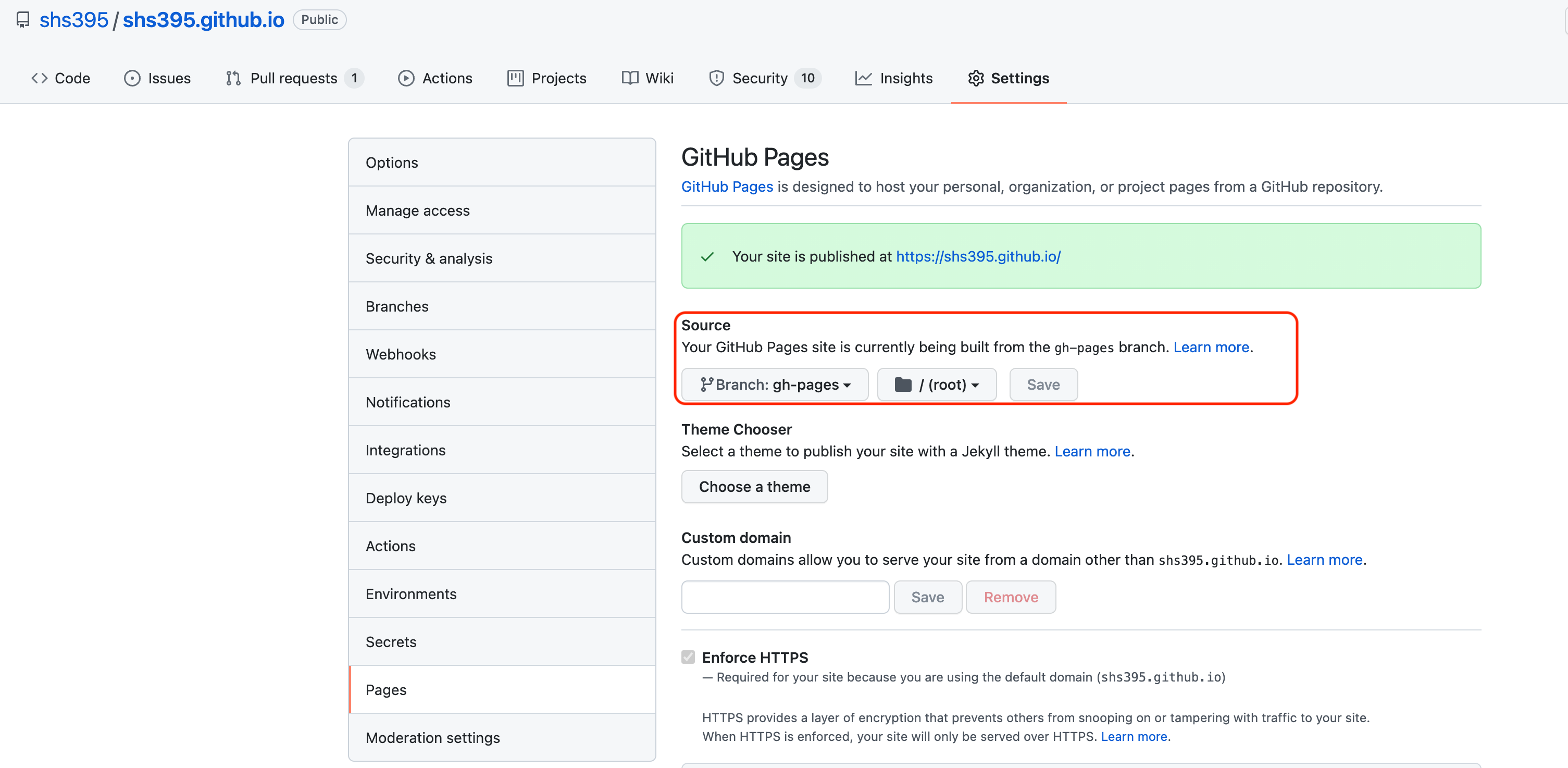Image resolution: width=1568 pixels, height=768 pixels.
Task: Open the Settings tab
Action: [1009, 78]
